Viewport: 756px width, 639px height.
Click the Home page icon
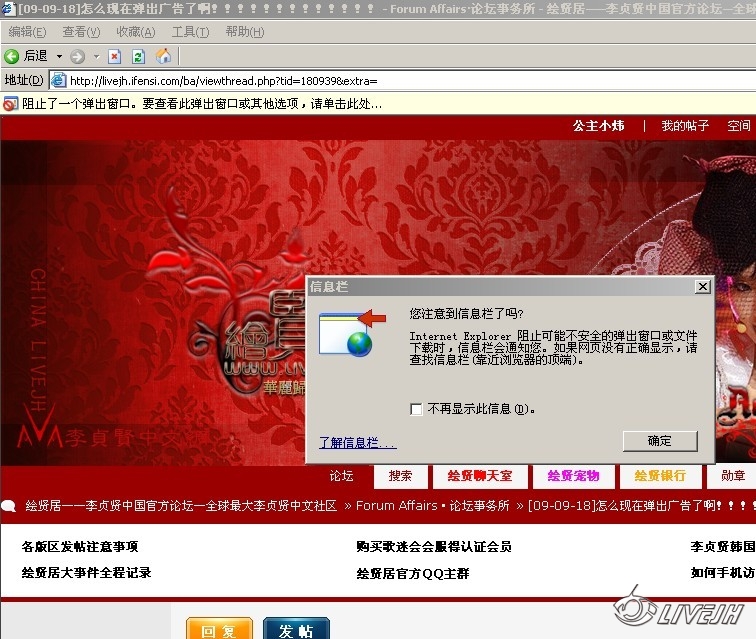[163, 56]
